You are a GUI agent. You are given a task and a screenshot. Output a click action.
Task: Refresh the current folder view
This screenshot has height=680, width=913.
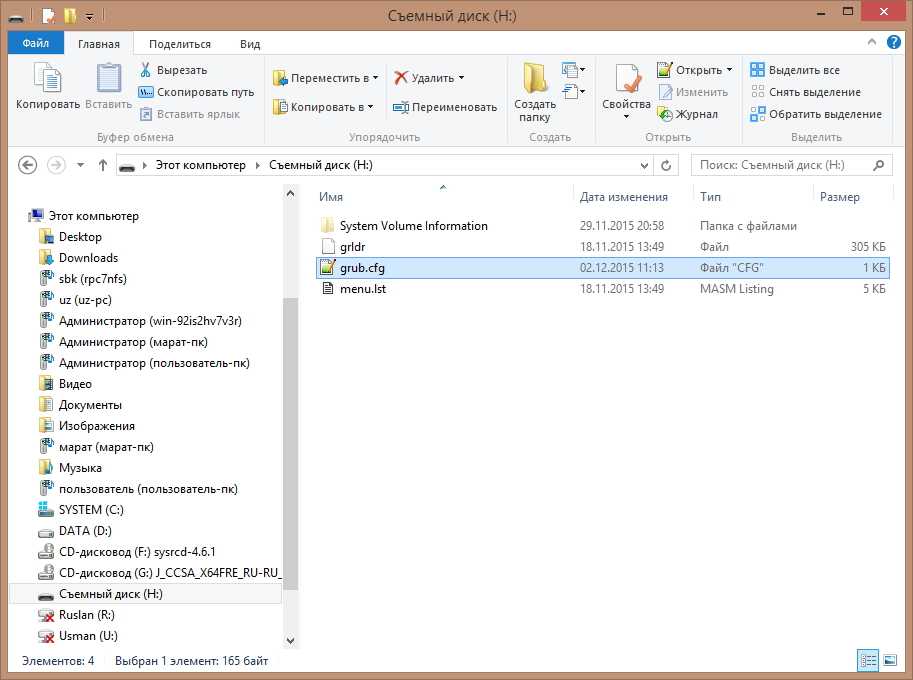667,165
